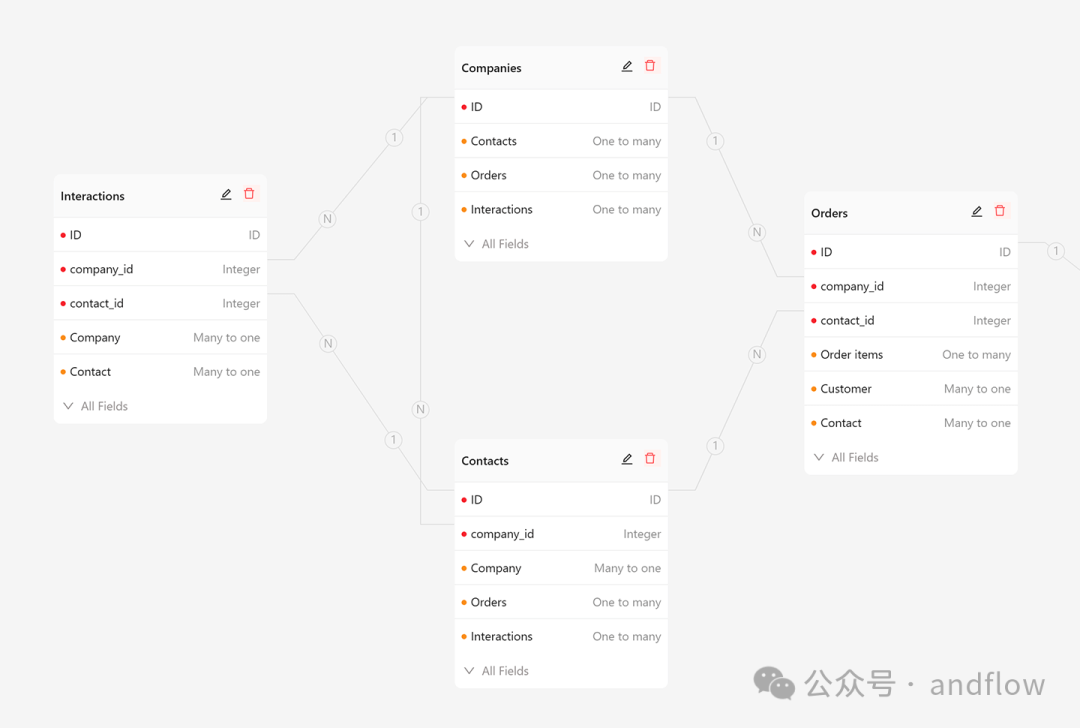Open the Interactions table editor via pencil icon
The height and width of the screenshot is (728, 1080).
pyautogui.click(x=226, y=193)
